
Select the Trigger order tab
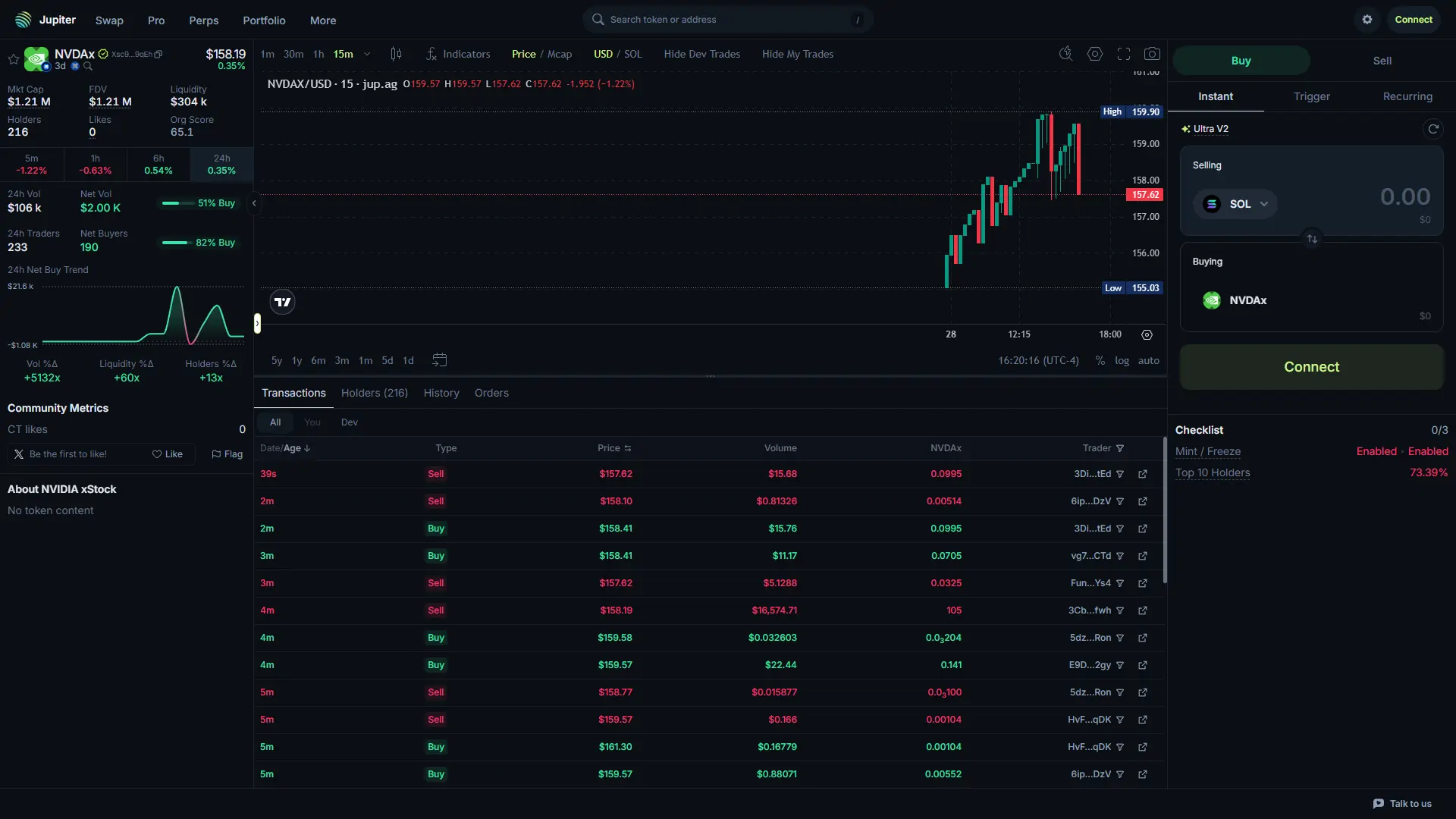click(x=1312, y=96)
